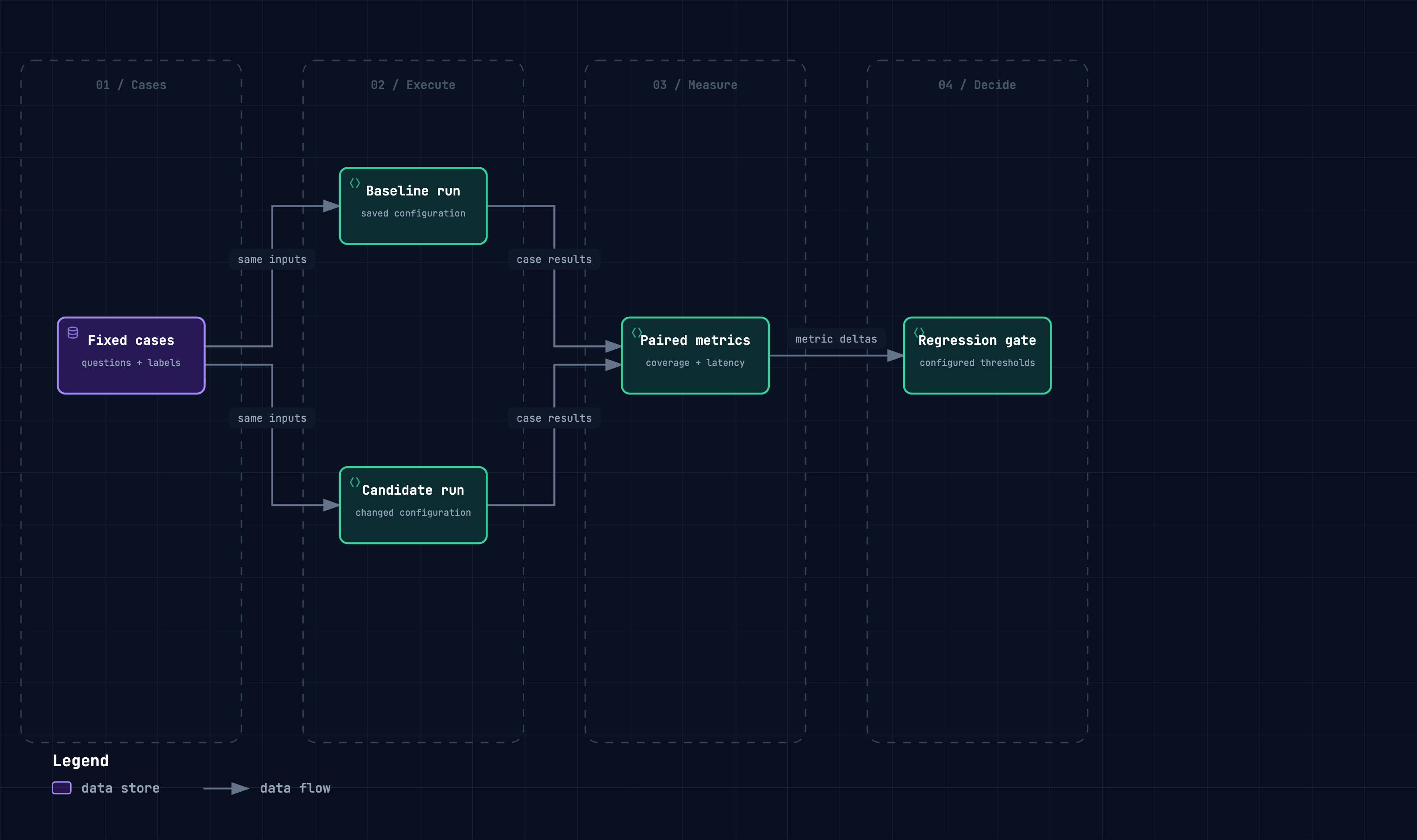Select the Fixed cases node title
This screenshot has height=840, width=1417.
point(131,340)
